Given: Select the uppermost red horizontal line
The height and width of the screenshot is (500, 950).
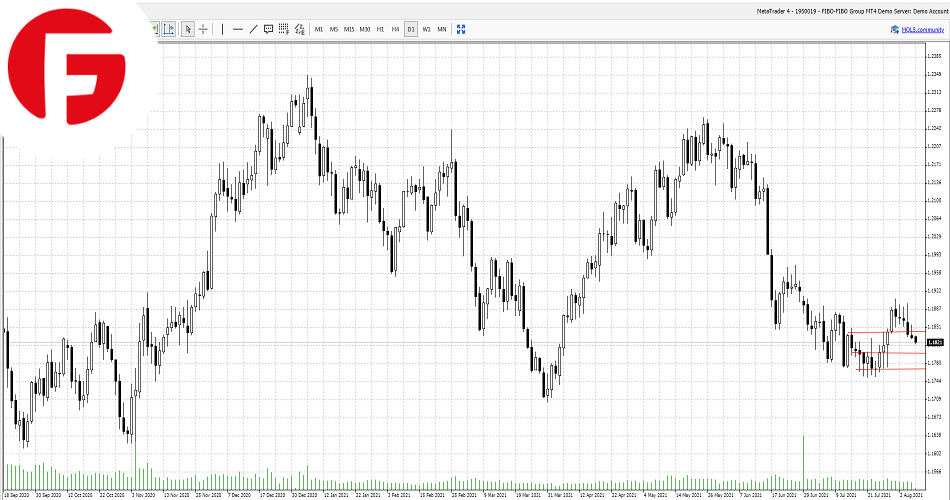Looking at the screenshot, I should 888,332.
